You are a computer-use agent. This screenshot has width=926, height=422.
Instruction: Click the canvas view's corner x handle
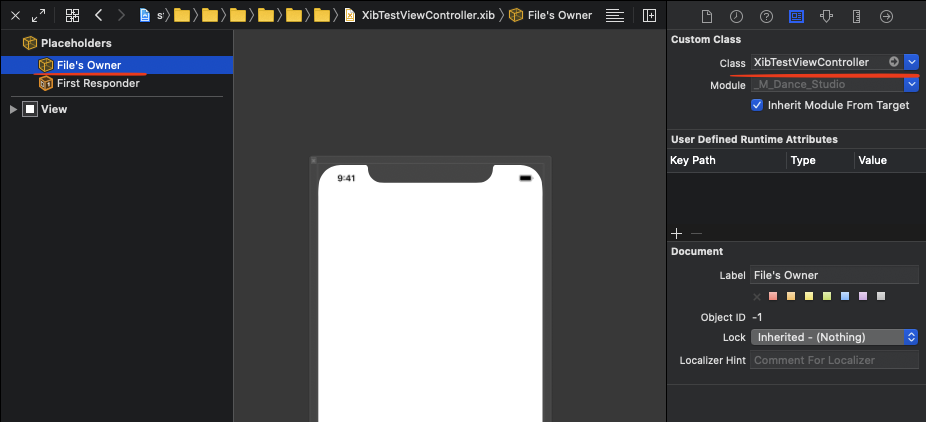[x=314, y=160]
